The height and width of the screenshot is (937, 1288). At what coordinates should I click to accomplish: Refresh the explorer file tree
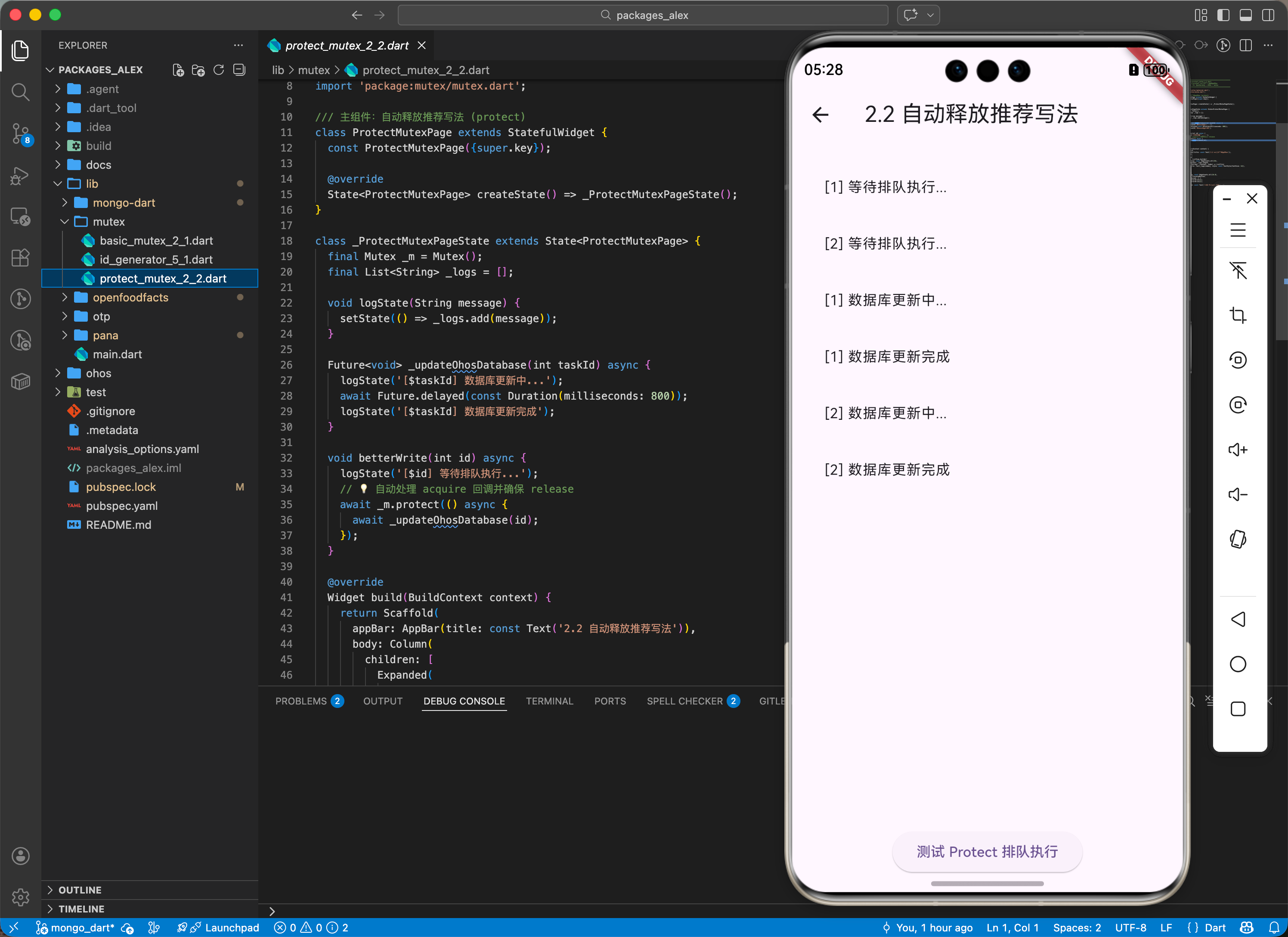click(219, 70)
